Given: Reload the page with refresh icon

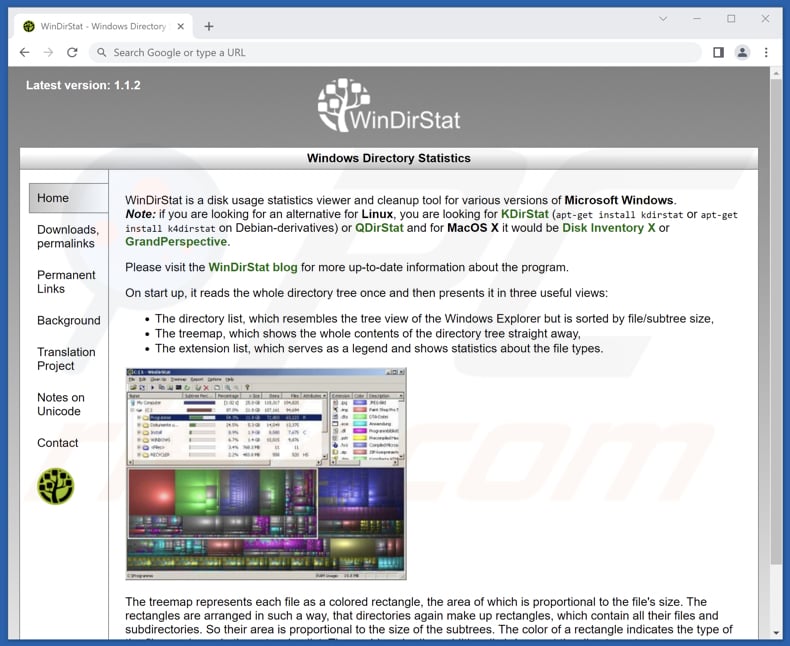Looking at the screenshot, I should pos(73,52).
